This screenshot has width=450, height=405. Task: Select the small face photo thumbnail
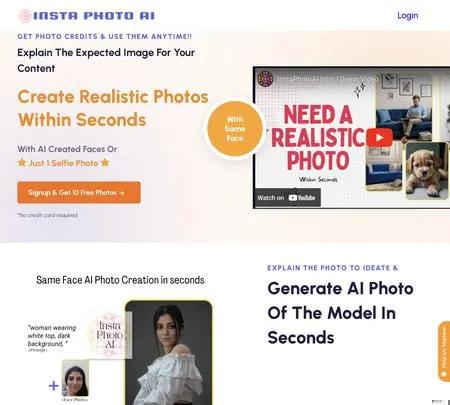(75, 378)
